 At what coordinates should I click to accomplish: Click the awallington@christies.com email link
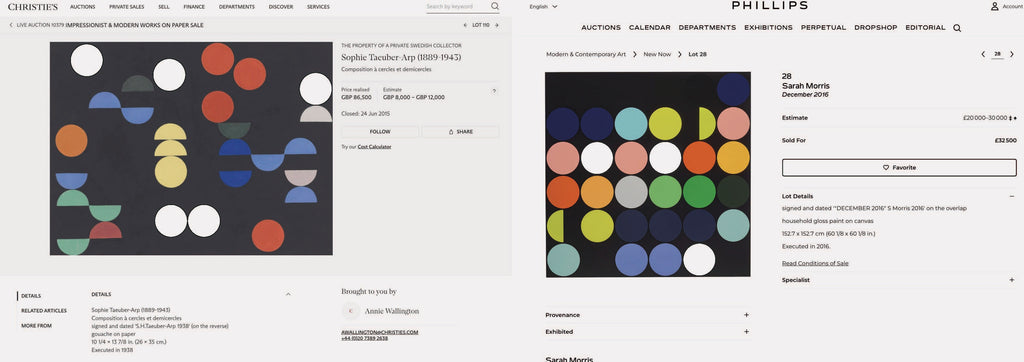click(379, 332)
